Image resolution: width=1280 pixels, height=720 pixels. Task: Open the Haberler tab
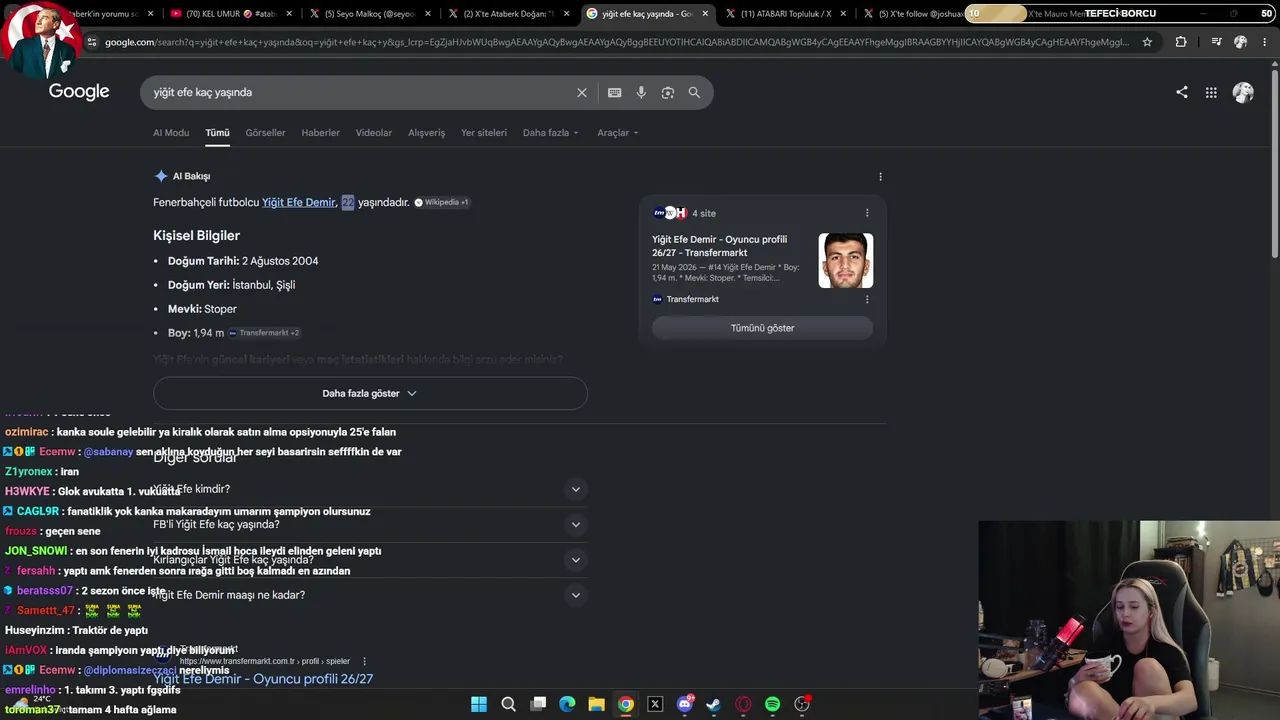pos(320,133)
